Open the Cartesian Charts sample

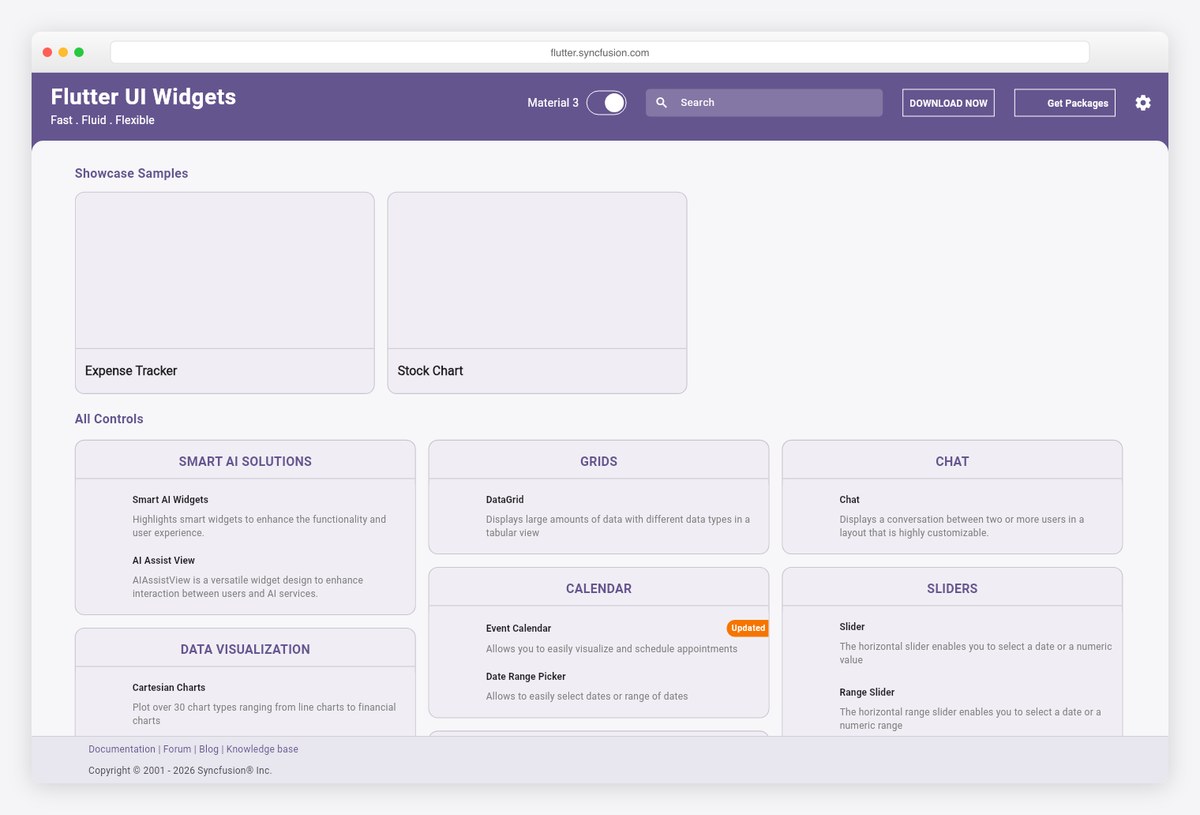point(245,703)
